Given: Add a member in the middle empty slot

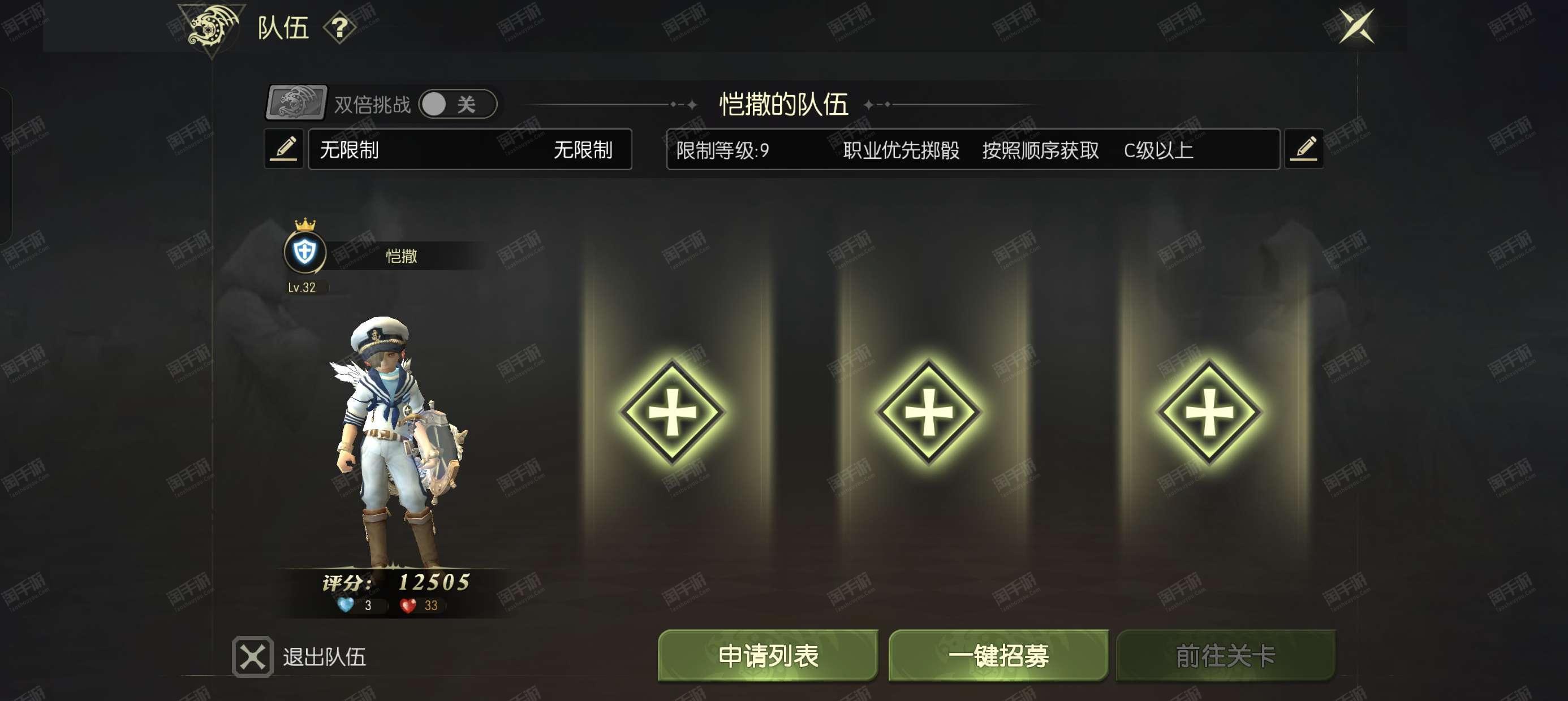Looking at the screenshot, I should (x=928, y=413).
